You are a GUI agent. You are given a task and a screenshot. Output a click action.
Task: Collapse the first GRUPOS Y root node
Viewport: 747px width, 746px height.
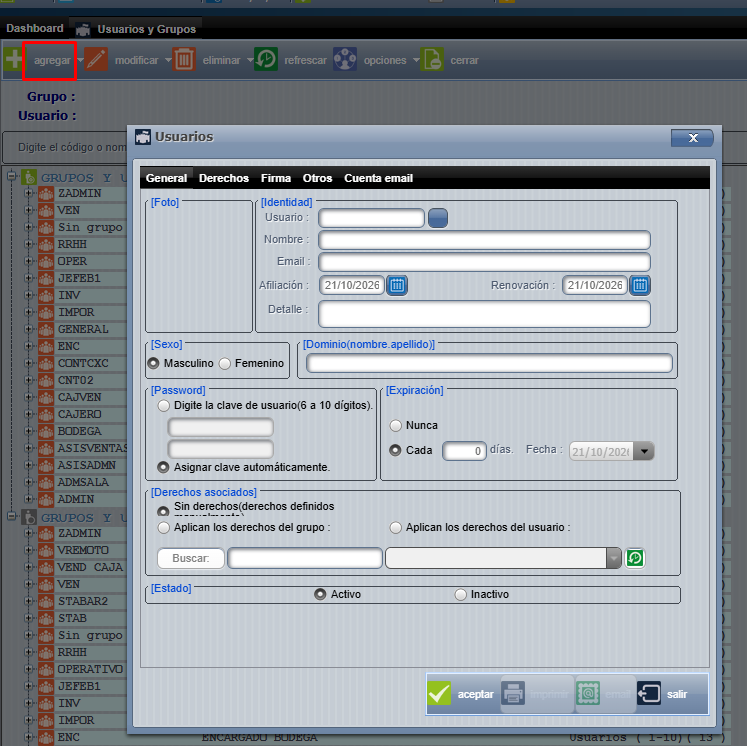coord(12,176)
